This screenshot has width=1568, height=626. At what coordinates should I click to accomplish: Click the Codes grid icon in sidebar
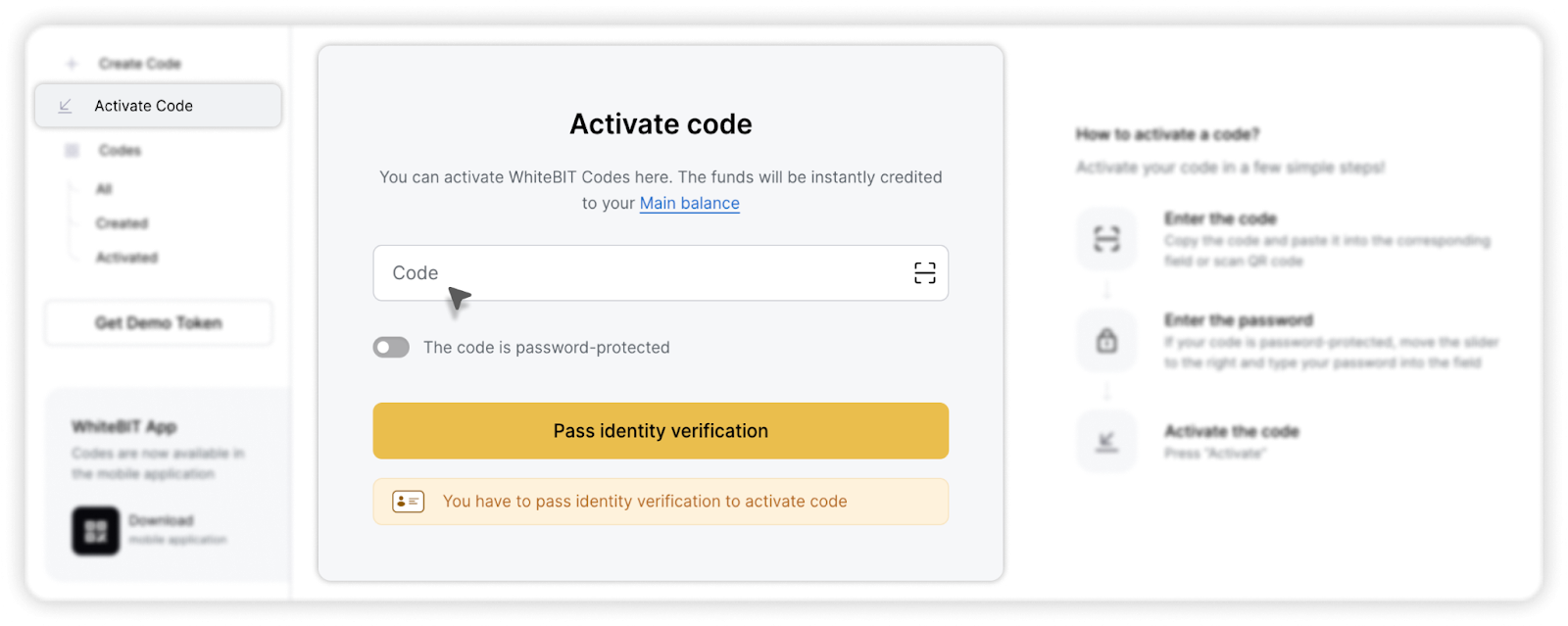pos(71,150)
